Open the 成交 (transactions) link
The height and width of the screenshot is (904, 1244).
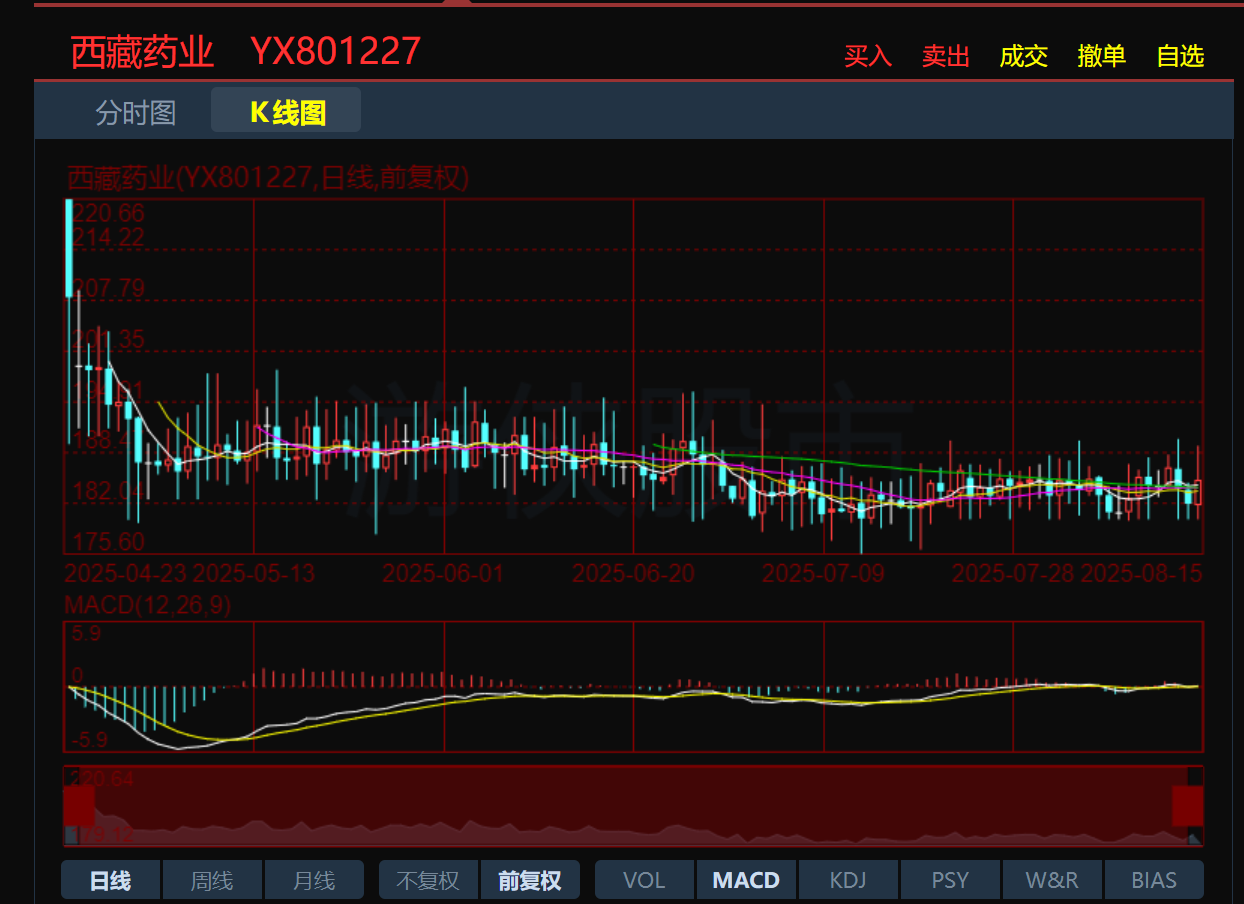(x=1023, y=56)
